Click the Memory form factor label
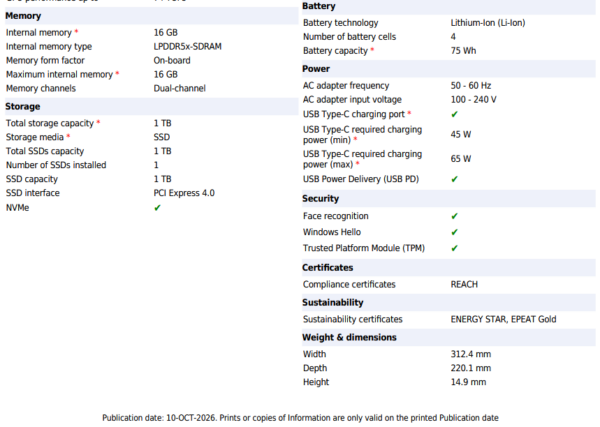This screenshot has height=427, width=600. tap(45, 60)
